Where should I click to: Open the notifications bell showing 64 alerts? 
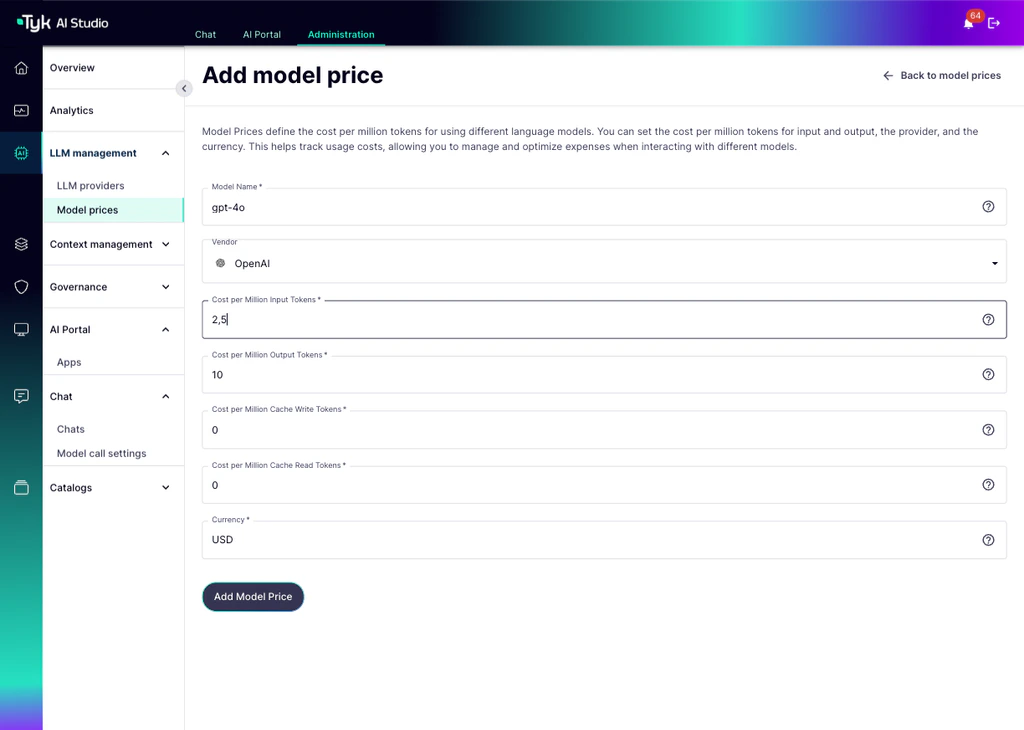pos(968,22)
